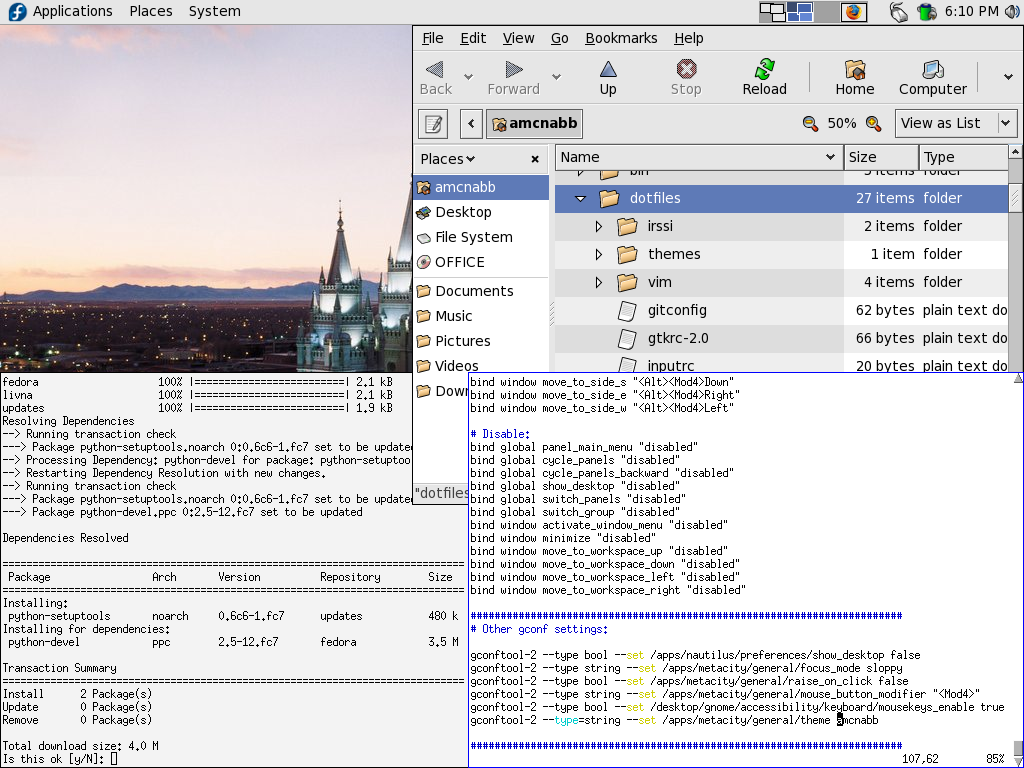Open the Places menu in the top panel

151,11
